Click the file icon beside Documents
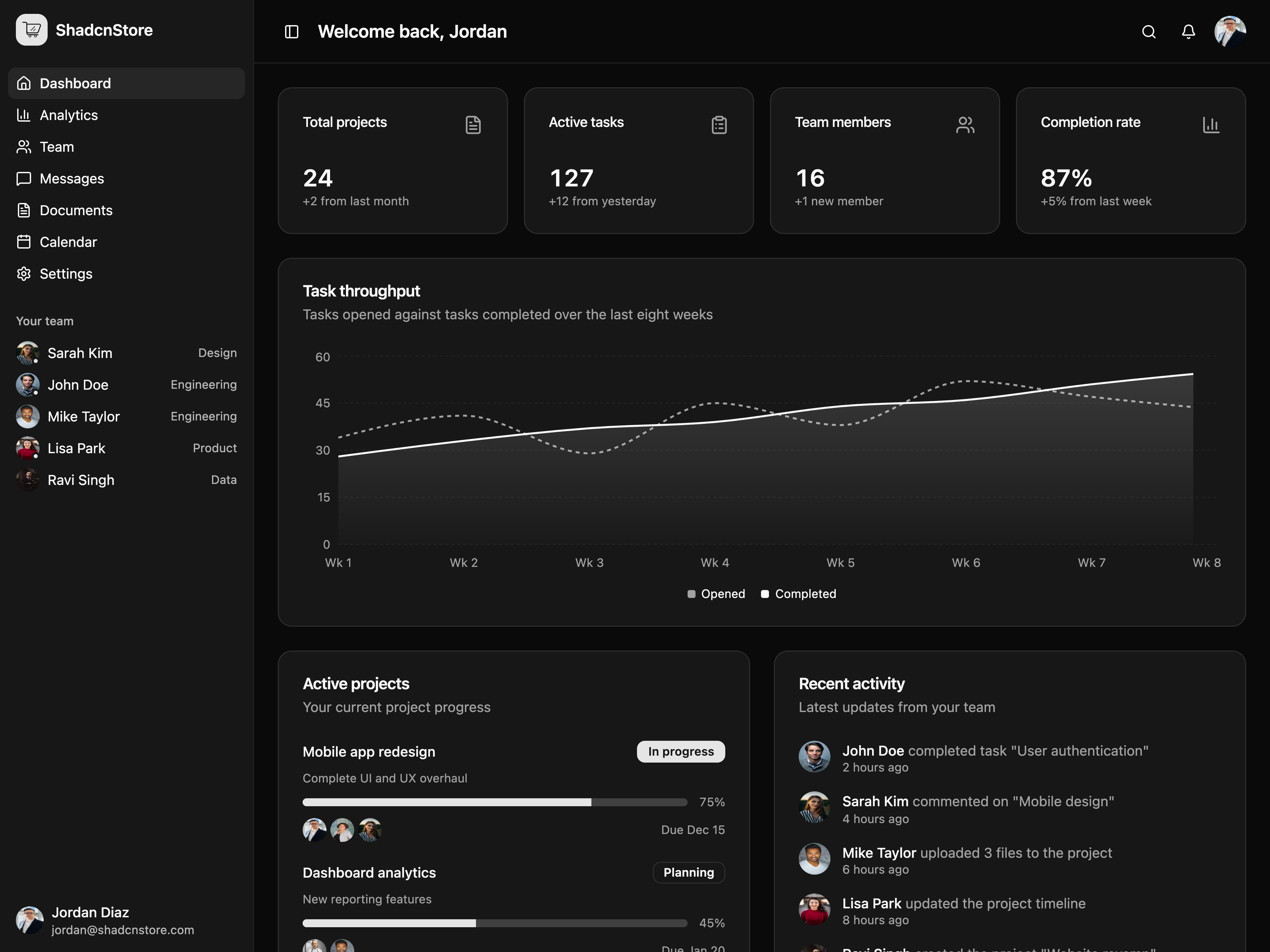This screenshot has width=1270, height=952. [x=23, y=210]
